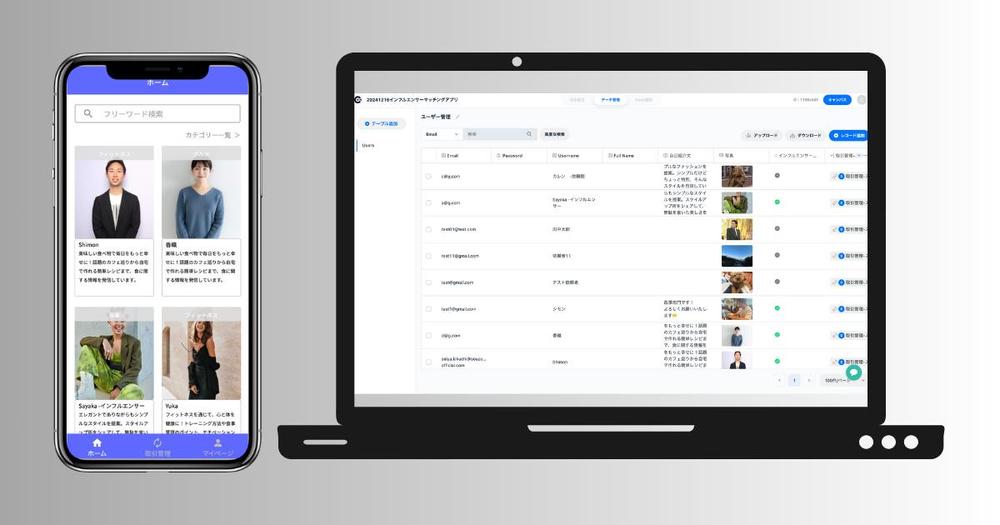1000x525 pixels.
Task: Switch to the tab left of データ管理
Action: [x=577, y=100]
